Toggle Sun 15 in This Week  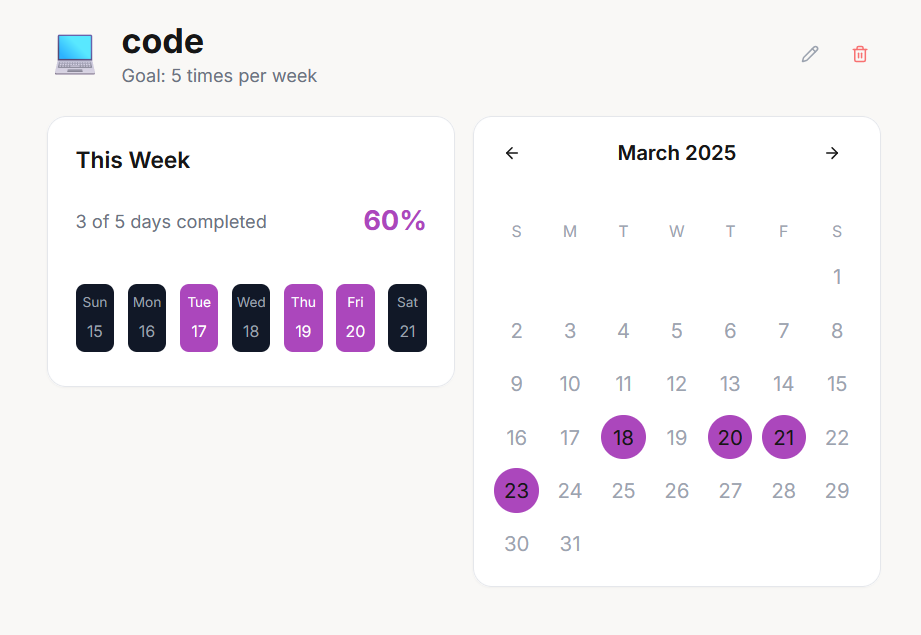point(95,318)
